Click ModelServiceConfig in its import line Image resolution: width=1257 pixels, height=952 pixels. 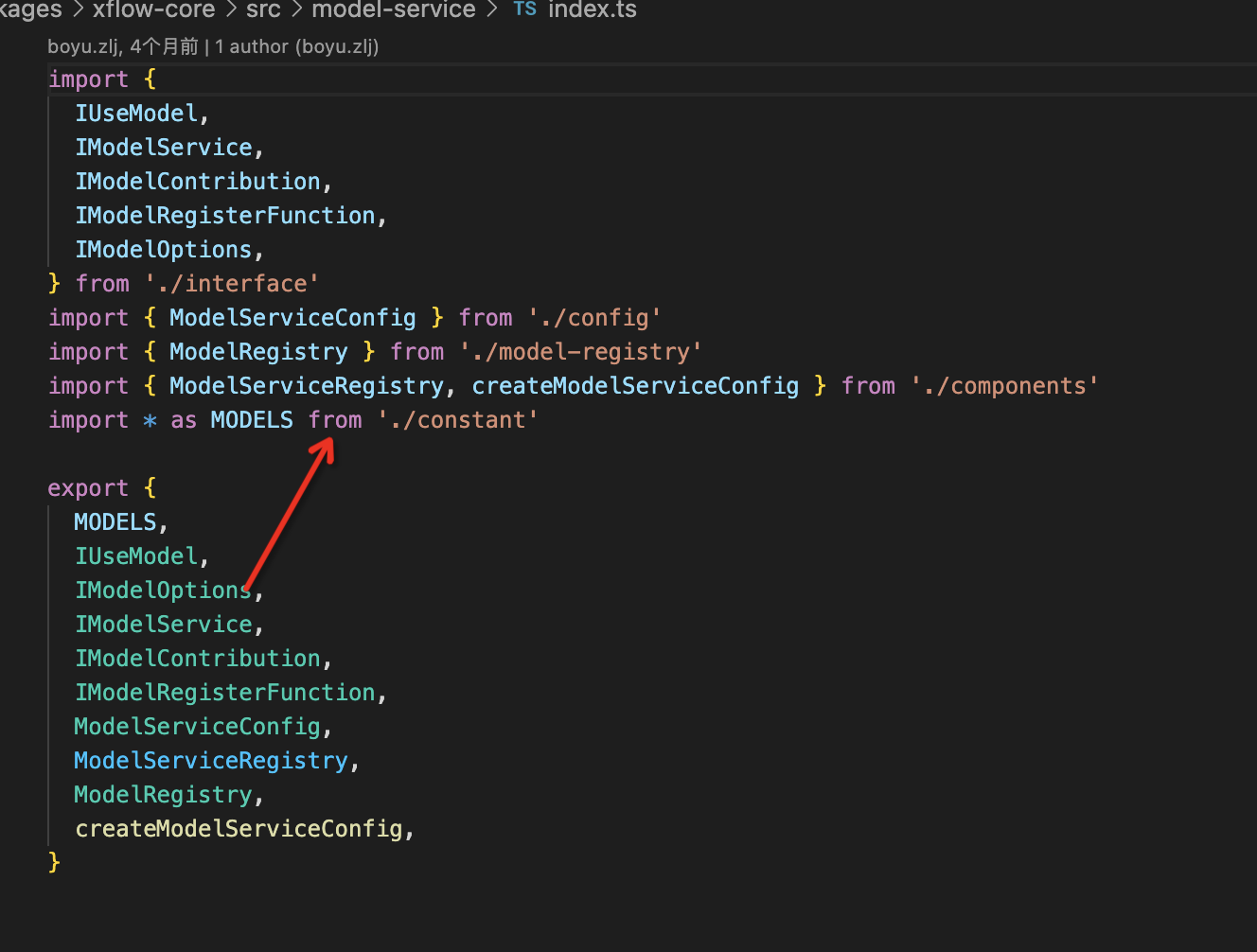click(x=292, y=318)
